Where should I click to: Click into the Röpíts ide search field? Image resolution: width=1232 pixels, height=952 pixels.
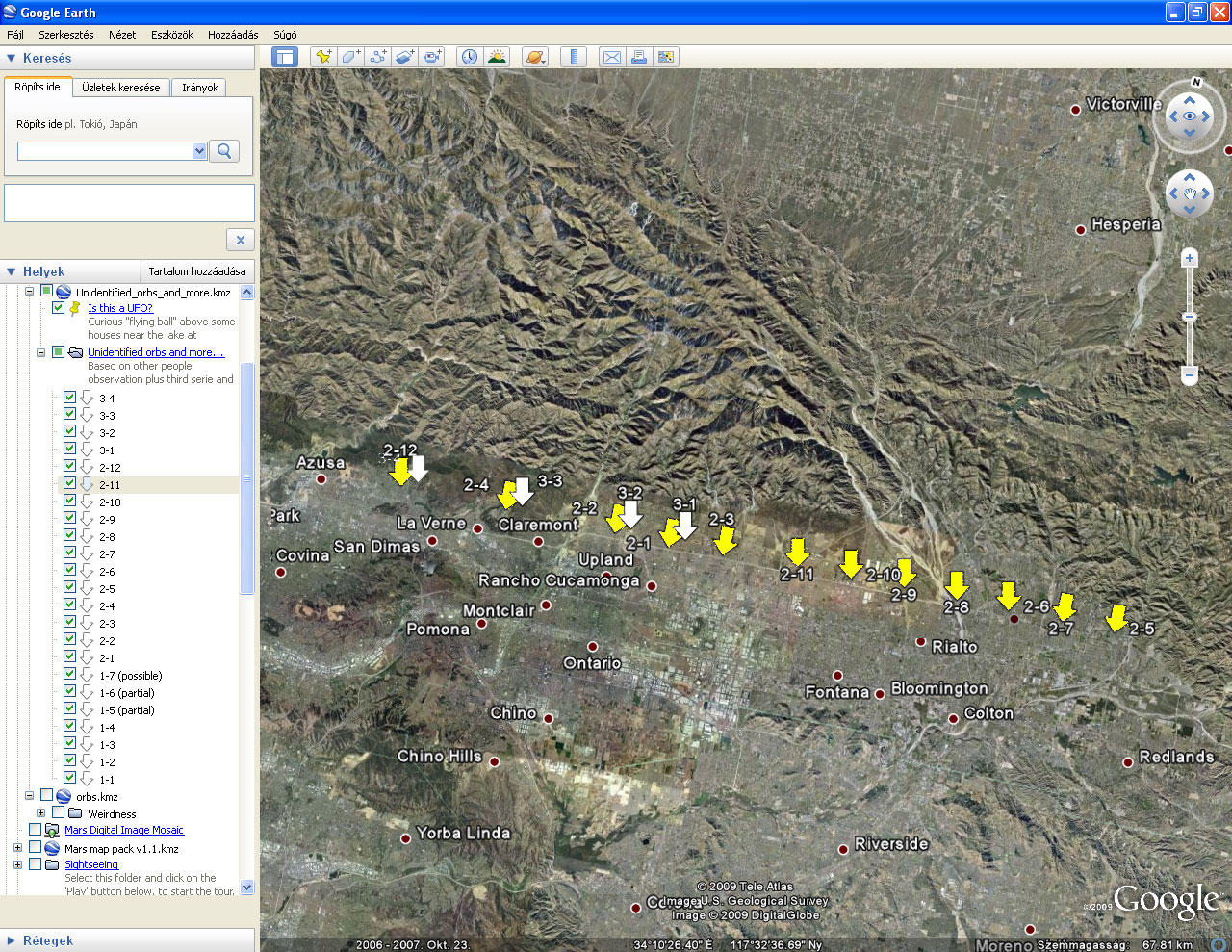(x=105, y=151)
